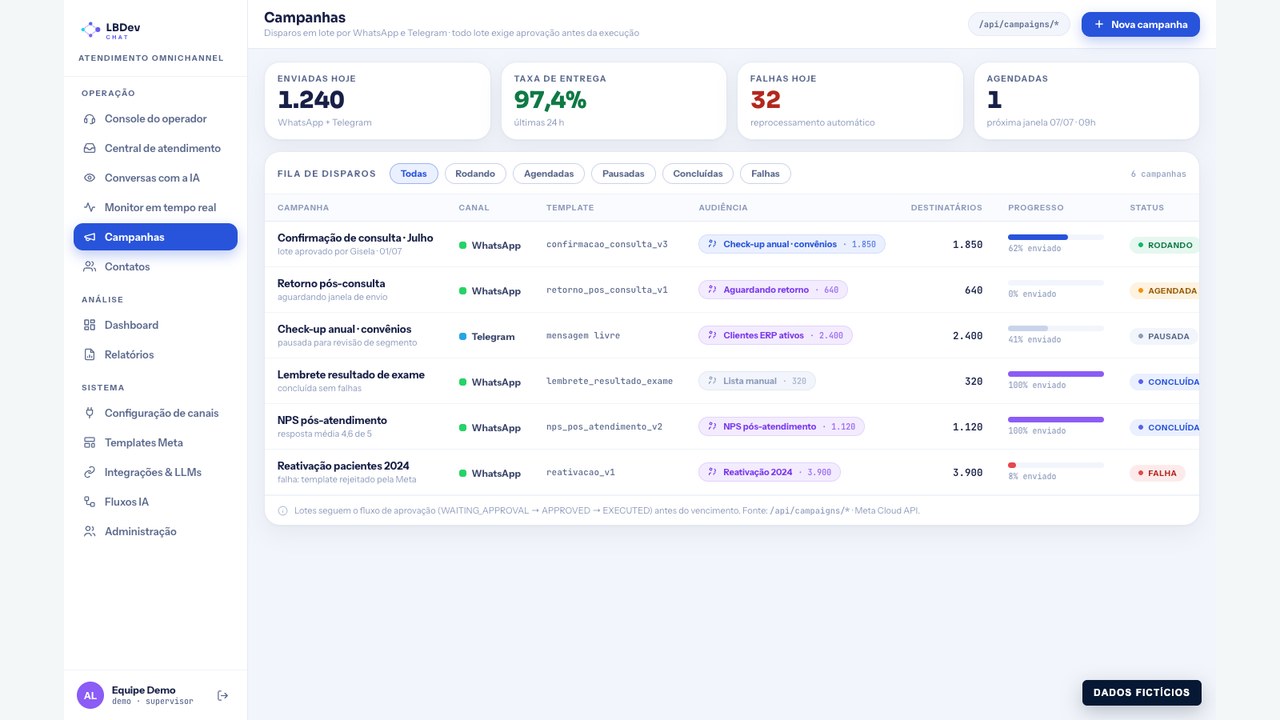Select the Todas filter chip
This screenshot has width=1280, height=720.
(x=414, y=173)
